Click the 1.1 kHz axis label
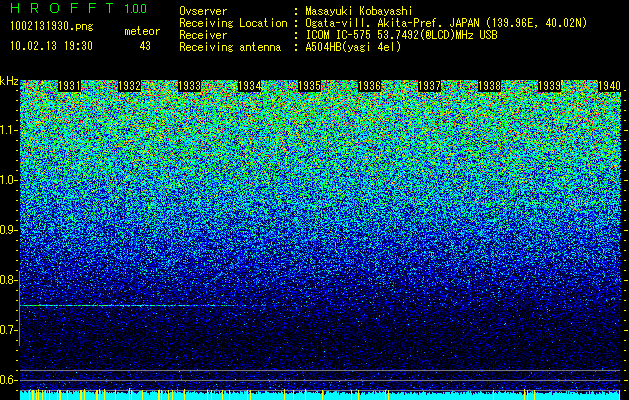The width and height of the screenshot is (629, 400). coord(8,130)
